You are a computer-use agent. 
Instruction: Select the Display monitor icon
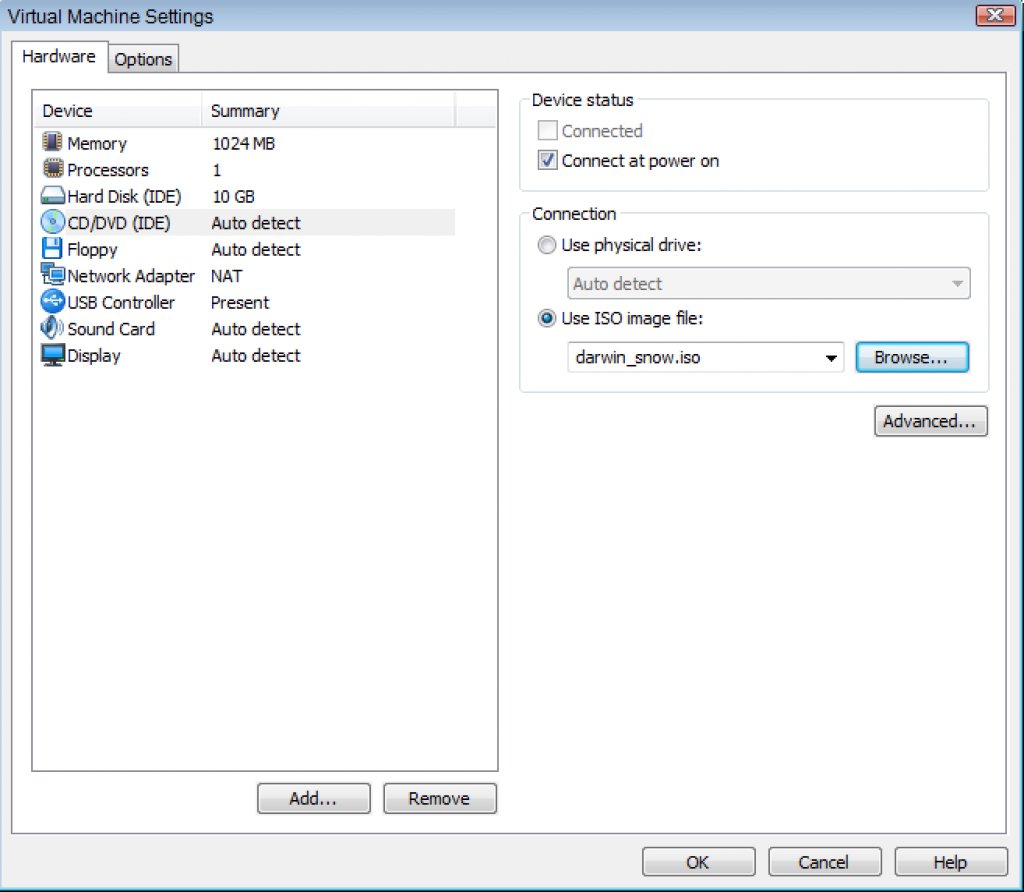53,355
